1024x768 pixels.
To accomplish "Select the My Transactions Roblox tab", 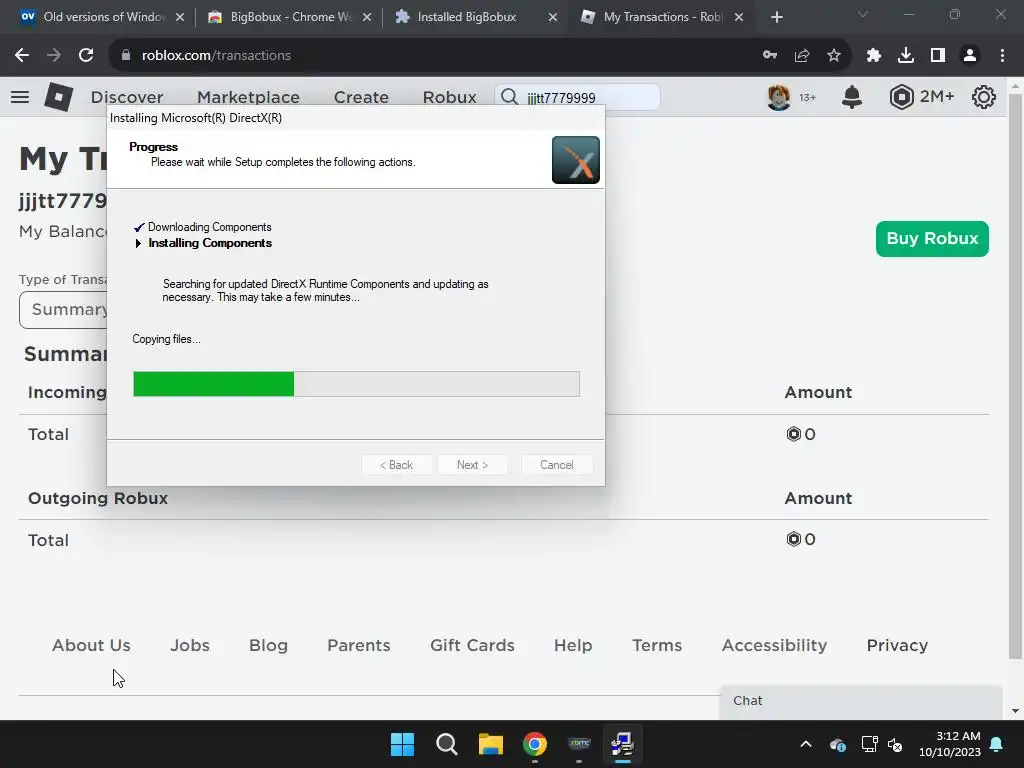I will click(x=662, y=17).
